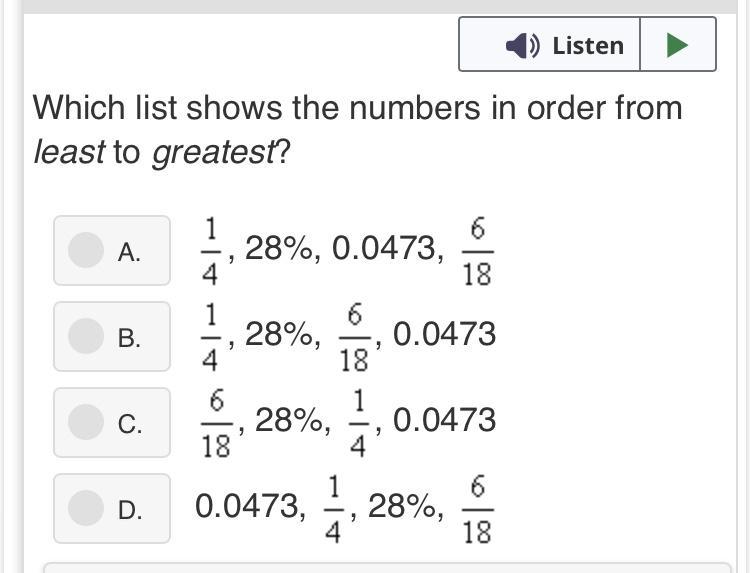Click the italic word "greatest" in the question
This screenshot has width=750, height=573.
[213, 153]
